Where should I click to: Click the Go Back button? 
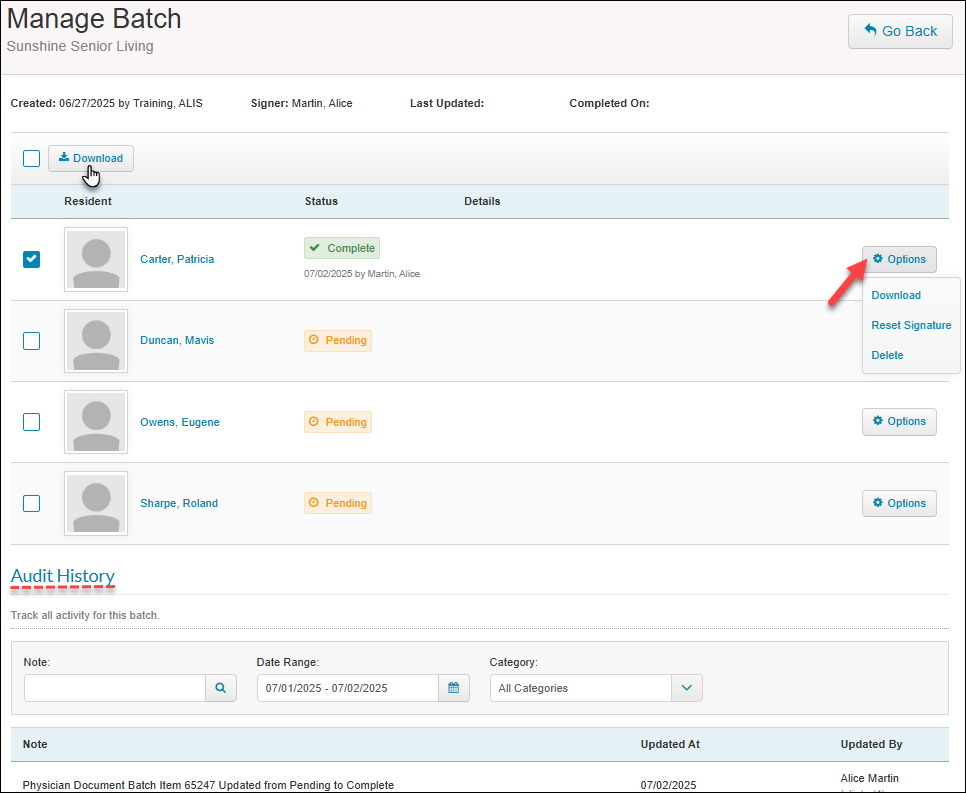pos(900,31)
